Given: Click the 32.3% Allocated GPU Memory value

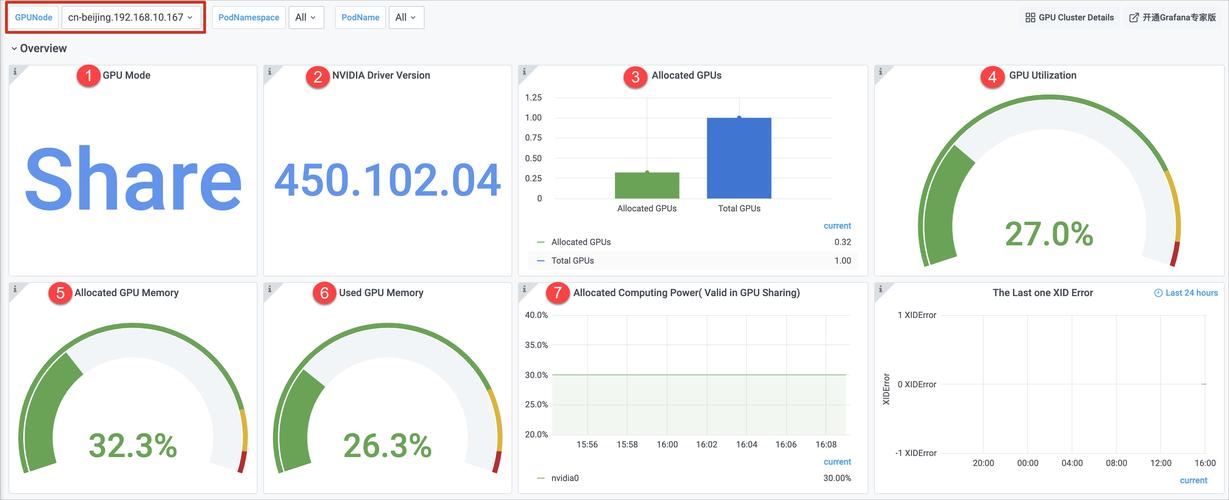Looking at the screenshot, I should pos(133,446).
